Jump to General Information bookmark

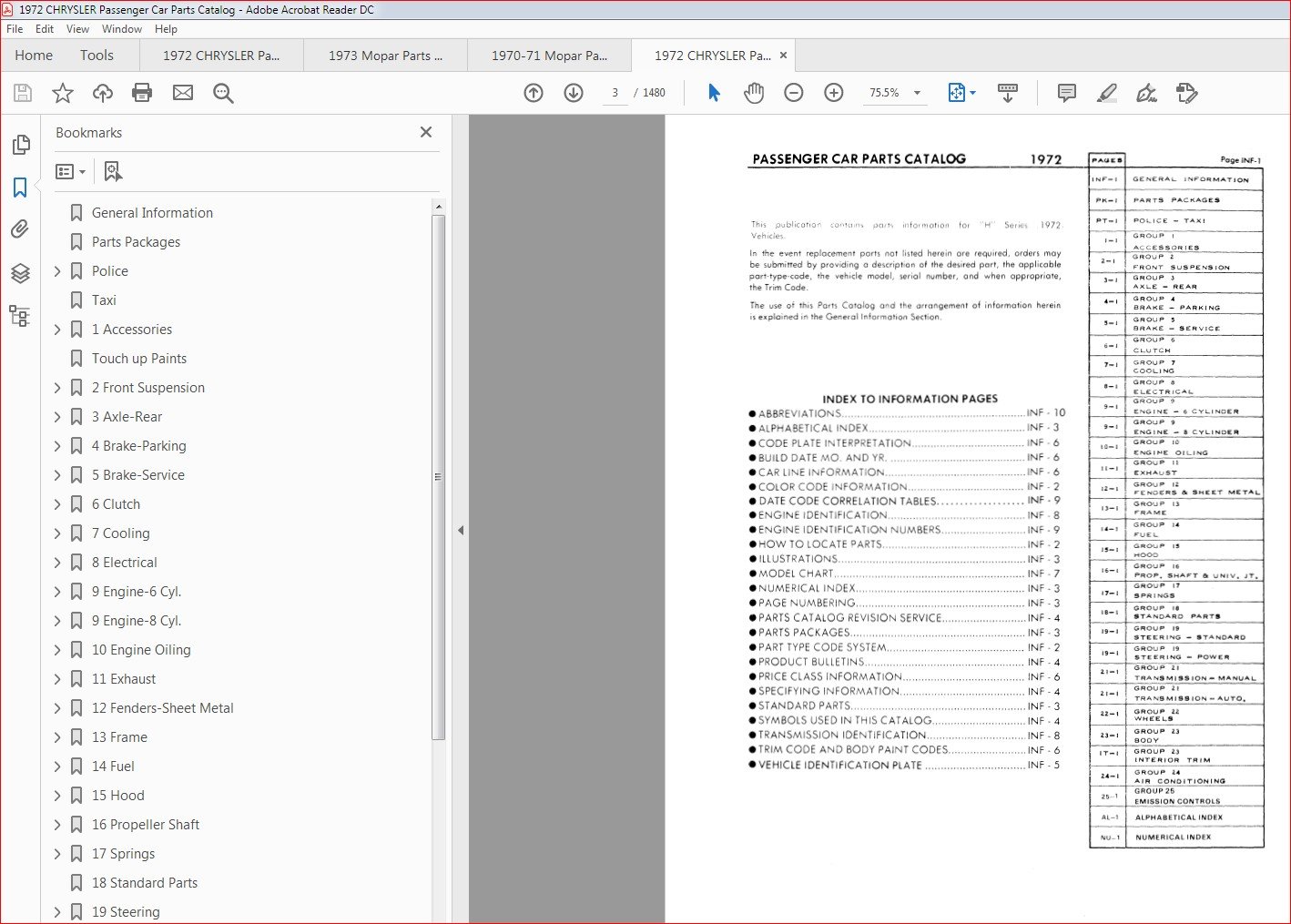(152, 213)
